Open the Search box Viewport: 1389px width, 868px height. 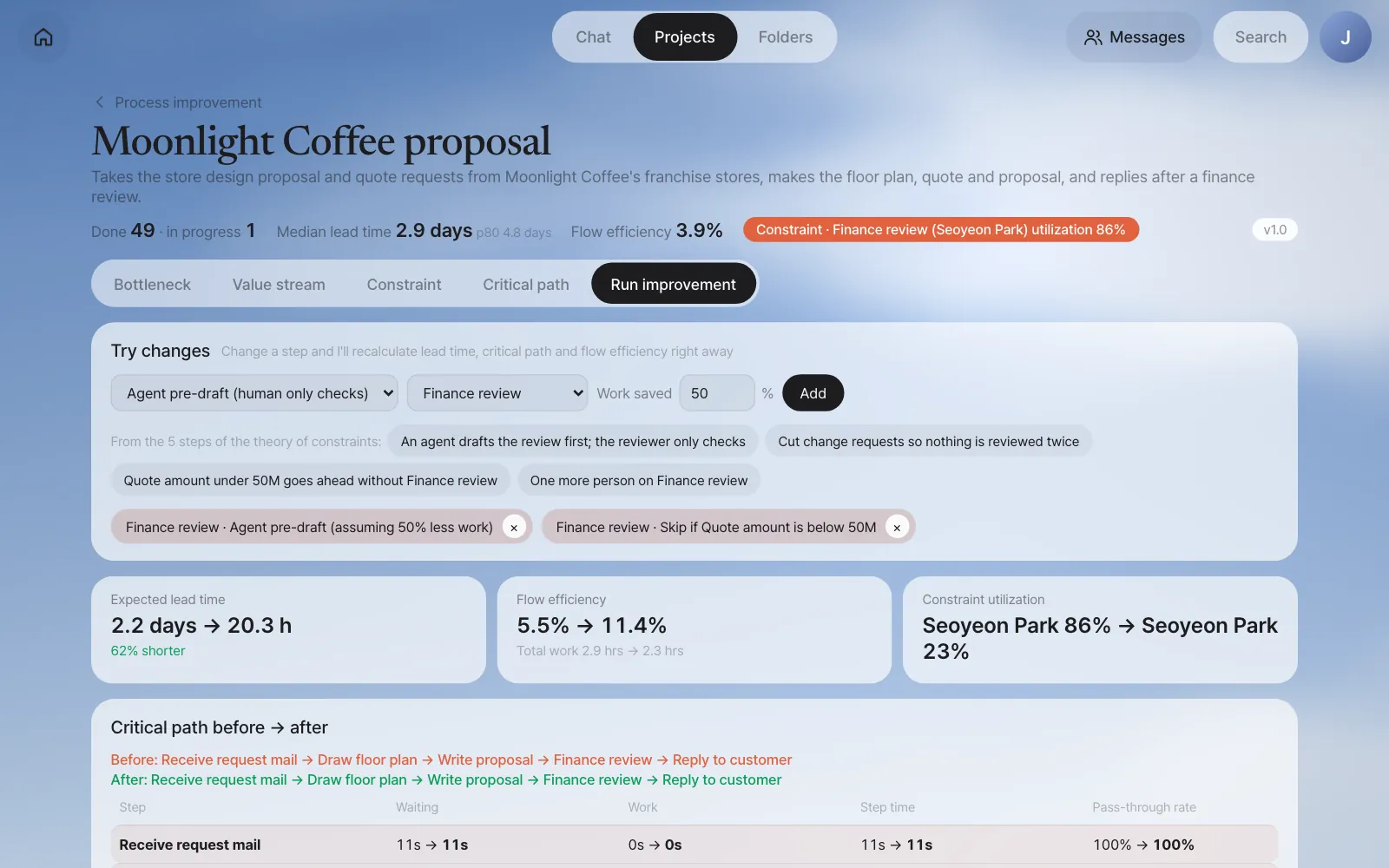[1261, 37]
